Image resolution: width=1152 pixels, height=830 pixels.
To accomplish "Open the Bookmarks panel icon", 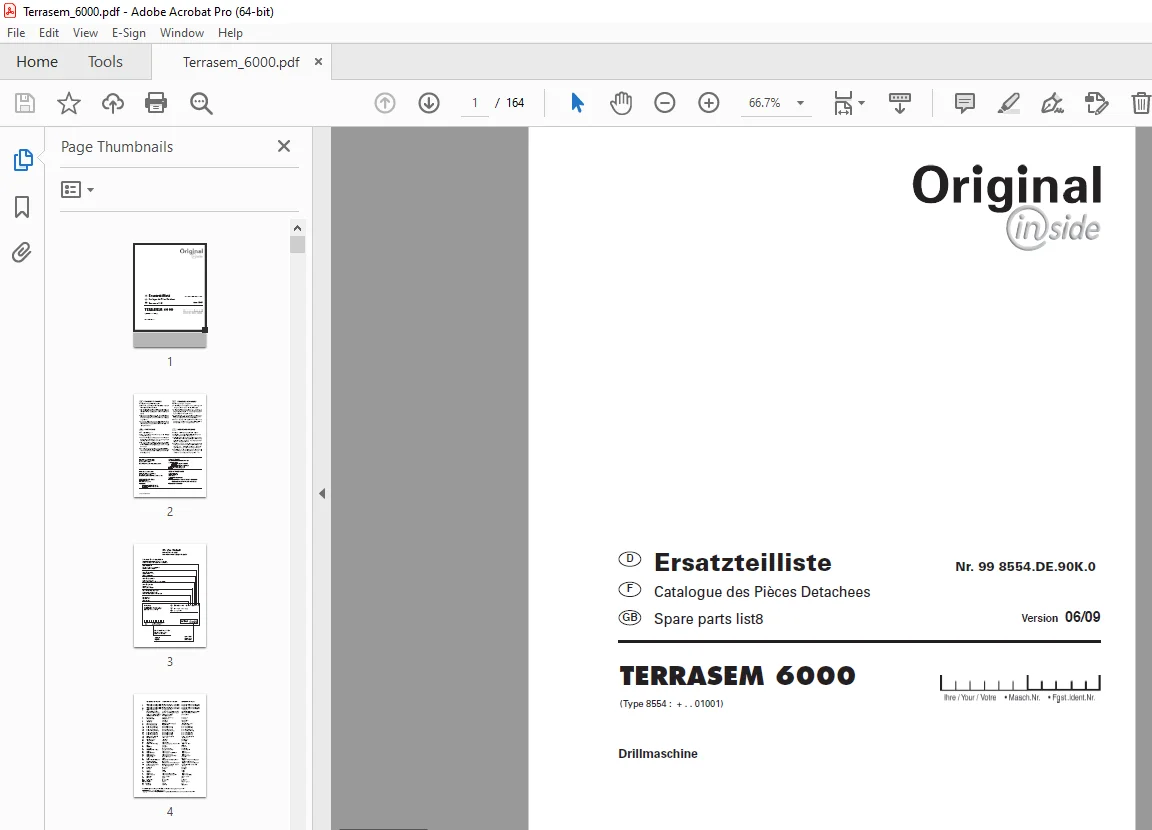I will (x=22, y=207).
